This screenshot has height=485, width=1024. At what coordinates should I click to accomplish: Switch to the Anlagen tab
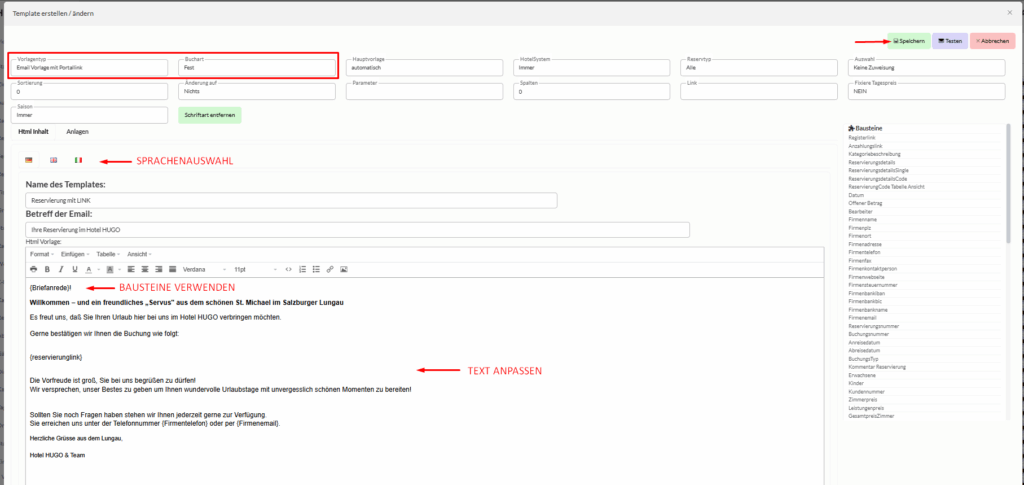pyautogui.click(x=77, y=132)
